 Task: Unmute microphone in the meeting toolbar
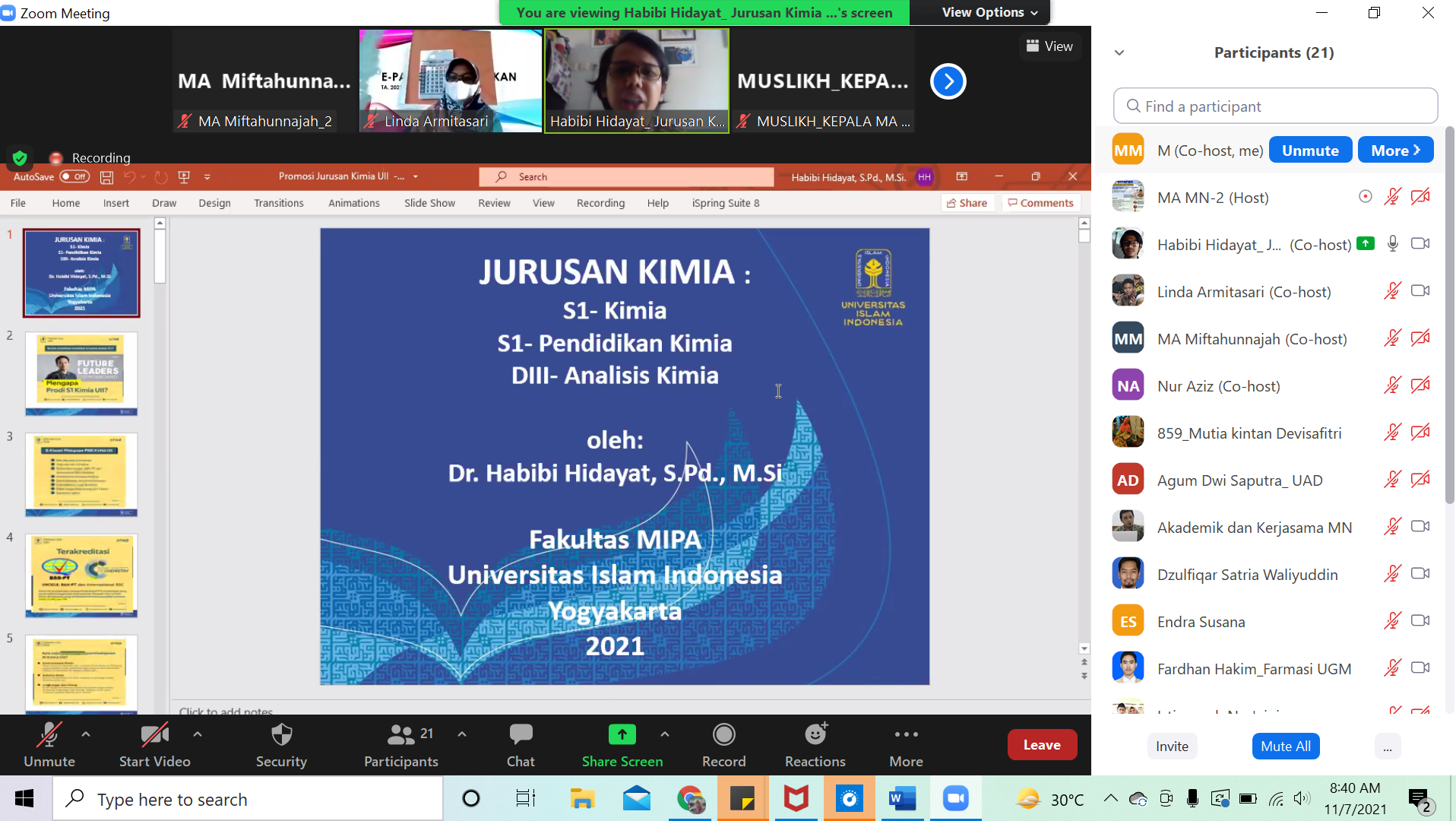49,735
